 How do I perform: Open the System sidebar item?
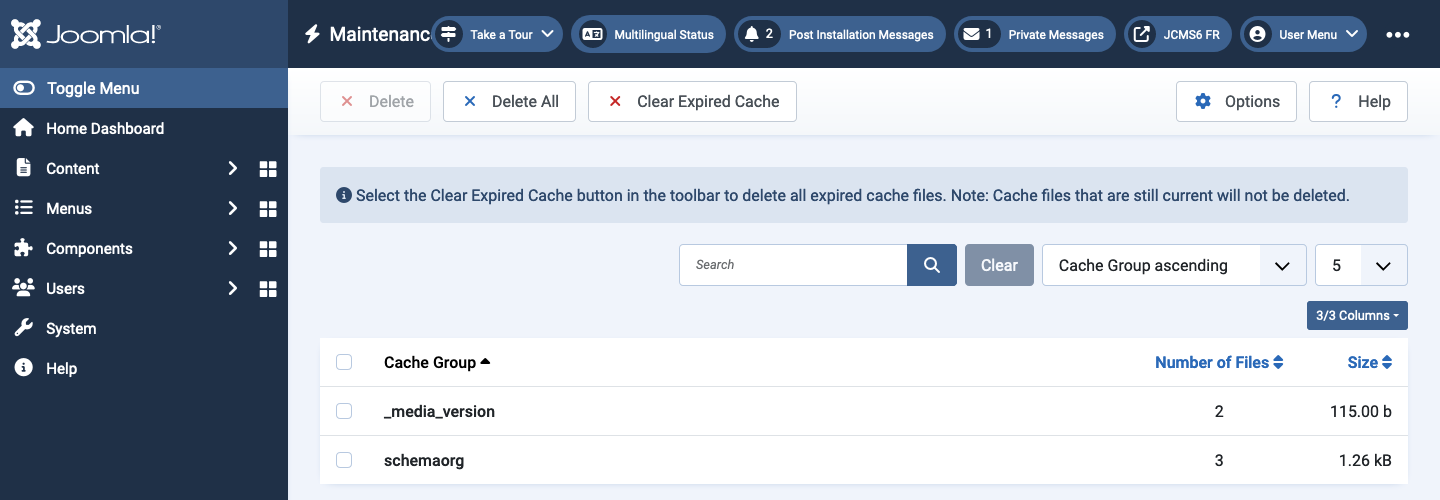point(71,328)
